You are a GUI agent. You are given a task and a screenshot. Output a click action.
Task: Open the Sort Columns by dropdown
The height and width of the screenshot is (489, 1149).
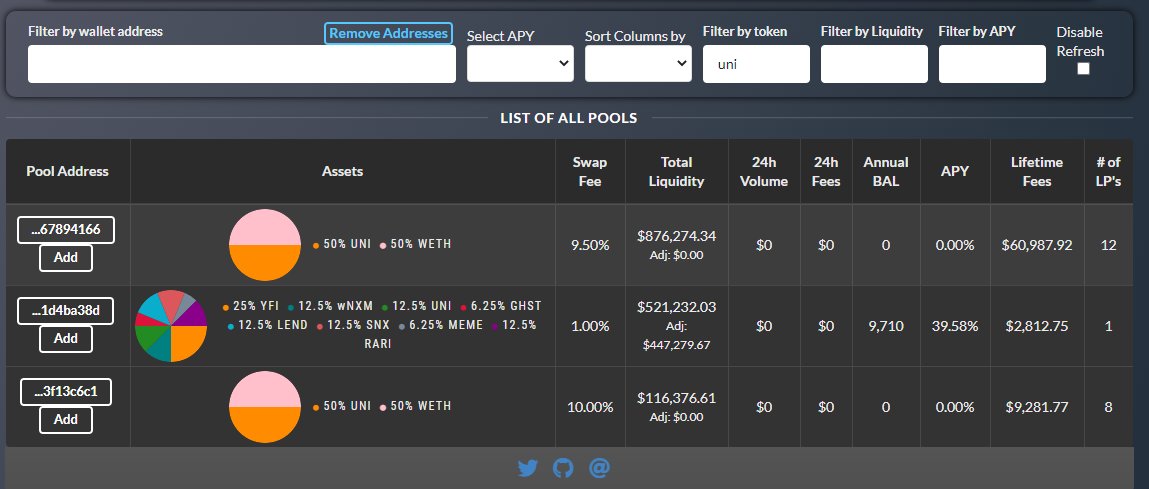click(638, 63)
